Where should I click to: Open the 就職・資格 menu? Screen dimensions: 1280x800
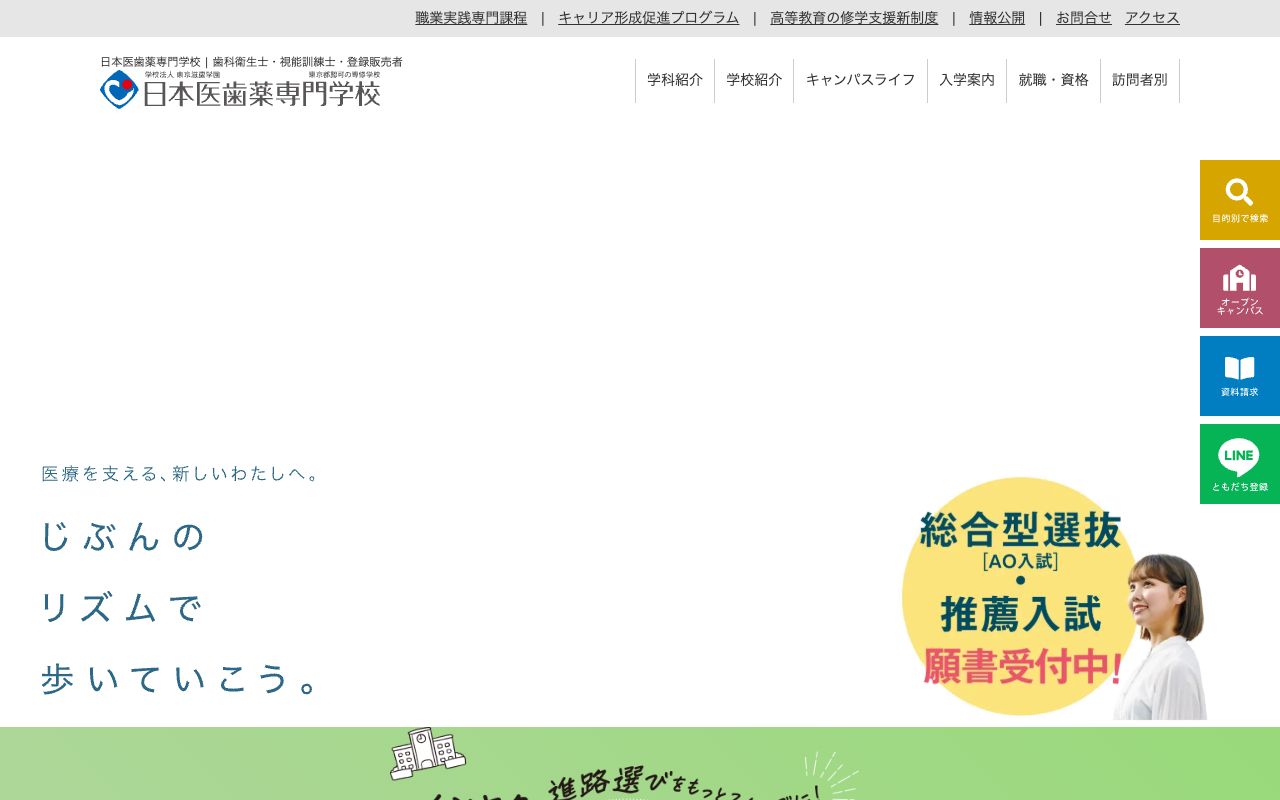click(x=1053, y=80)
